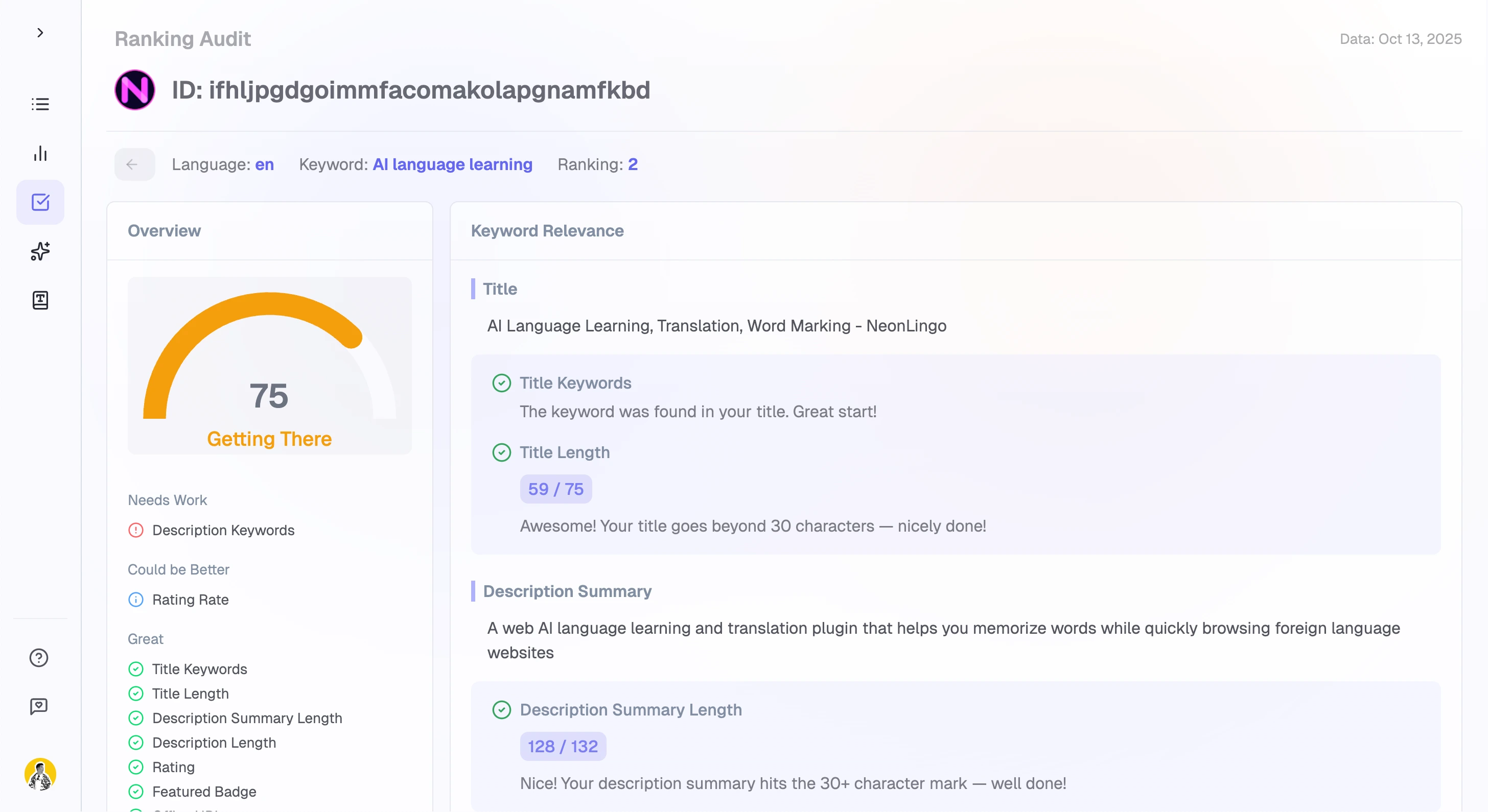Open the Ranking Audit checklist icon
The height and width of the screenshot is (812, 1488).
tap(40, 202)
